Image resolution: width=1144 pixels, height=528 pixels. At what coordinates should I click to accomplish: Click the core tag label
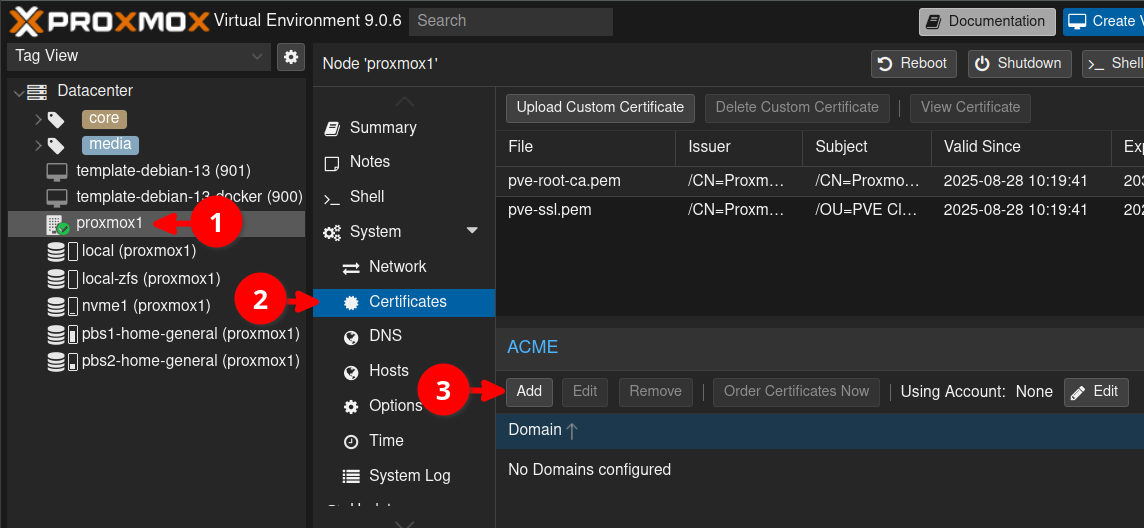click(104, 118)
